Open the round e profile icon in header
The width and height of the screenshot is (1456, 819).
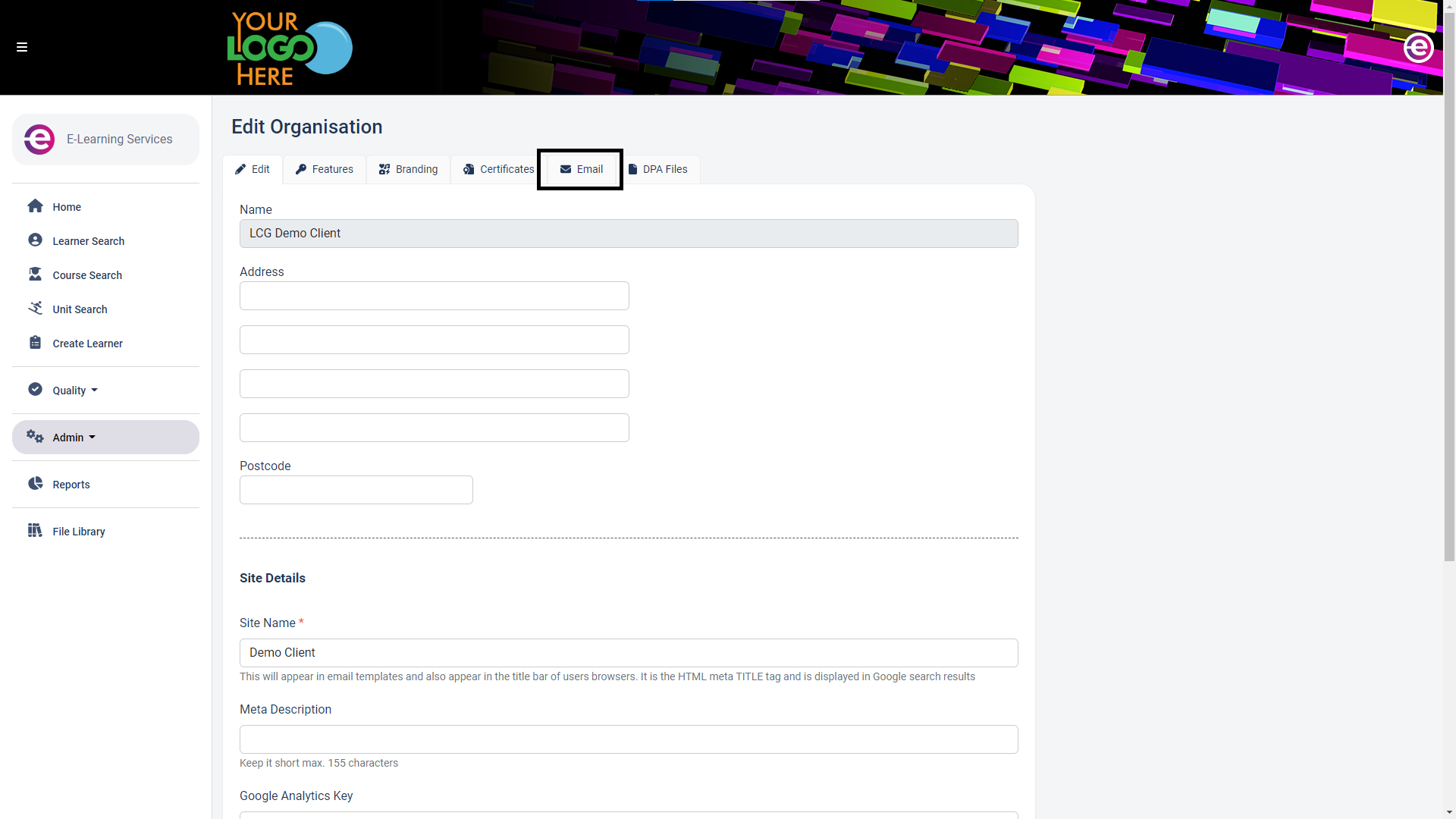coord(1418,48)
